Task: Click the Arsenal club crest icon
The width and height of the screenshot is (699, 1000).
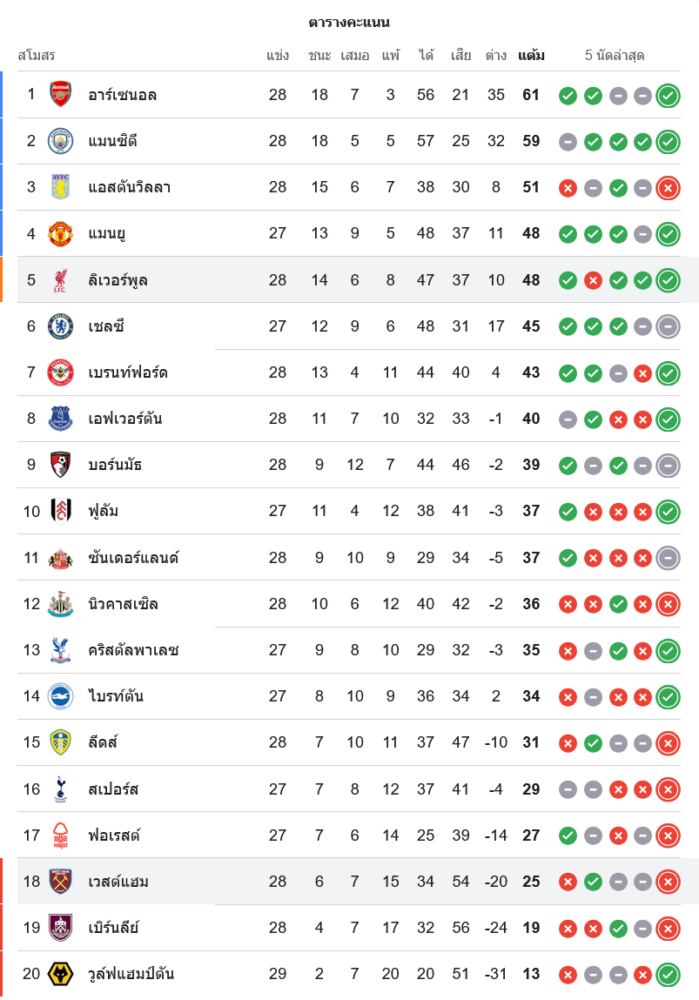Action: pyautogui.click(x=61, y=95)
